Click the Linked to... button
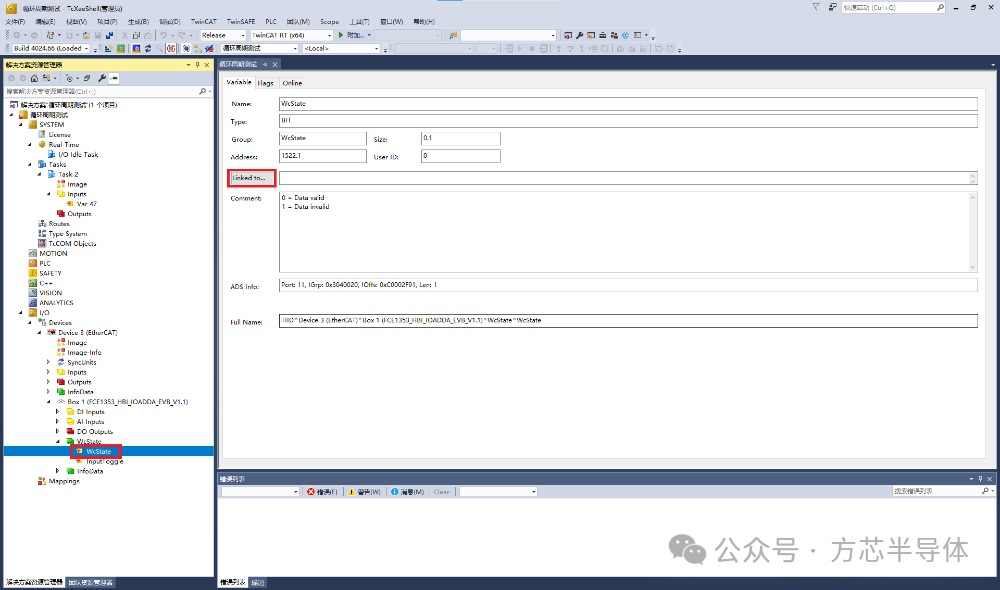 point(251,178)
